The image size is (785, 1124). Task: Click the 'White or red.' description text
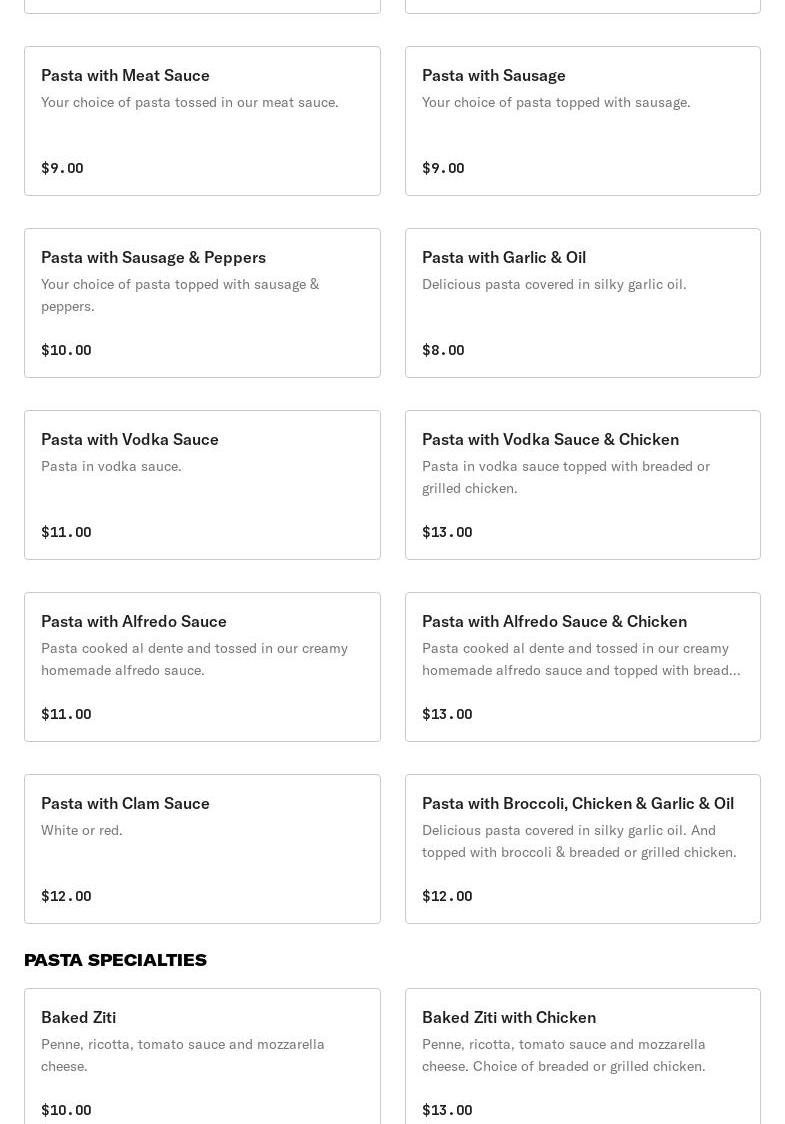[82, 830]
